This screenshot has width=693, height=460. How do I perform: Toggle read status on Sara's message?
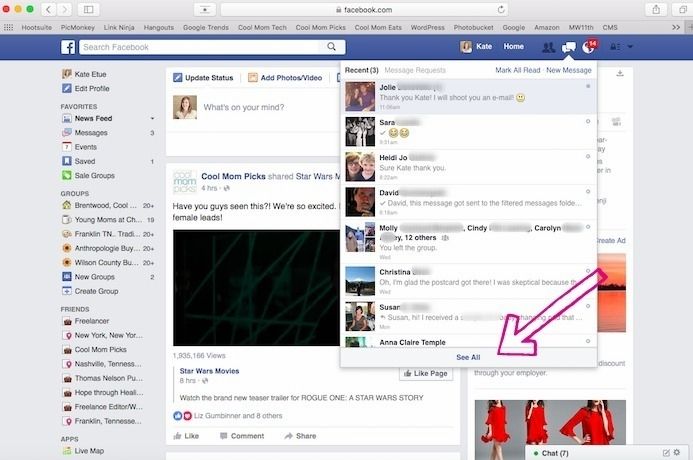(588, 121)
